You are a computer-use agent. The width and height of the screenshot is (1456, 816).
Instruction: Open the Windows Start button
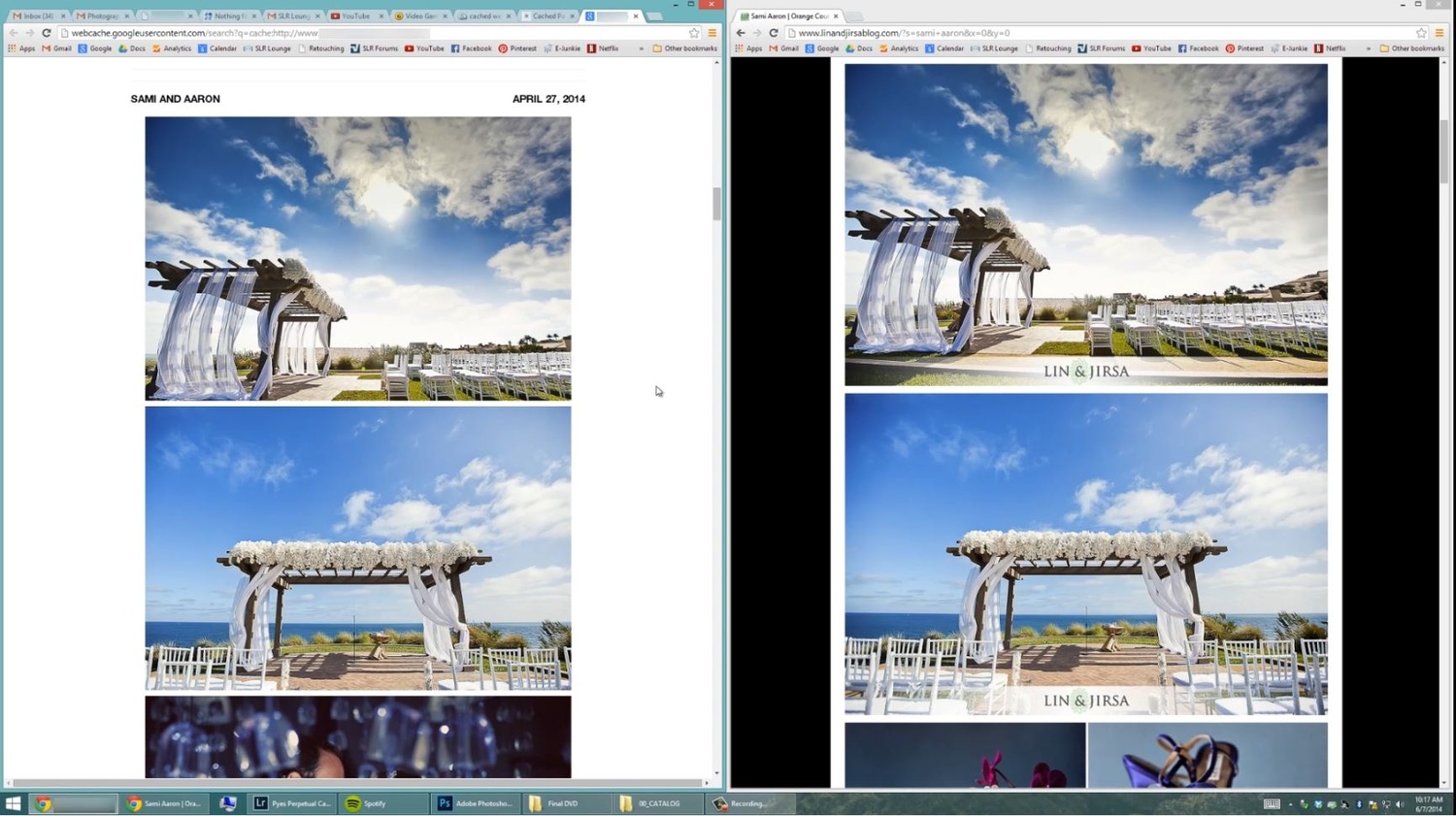[14, 803]
